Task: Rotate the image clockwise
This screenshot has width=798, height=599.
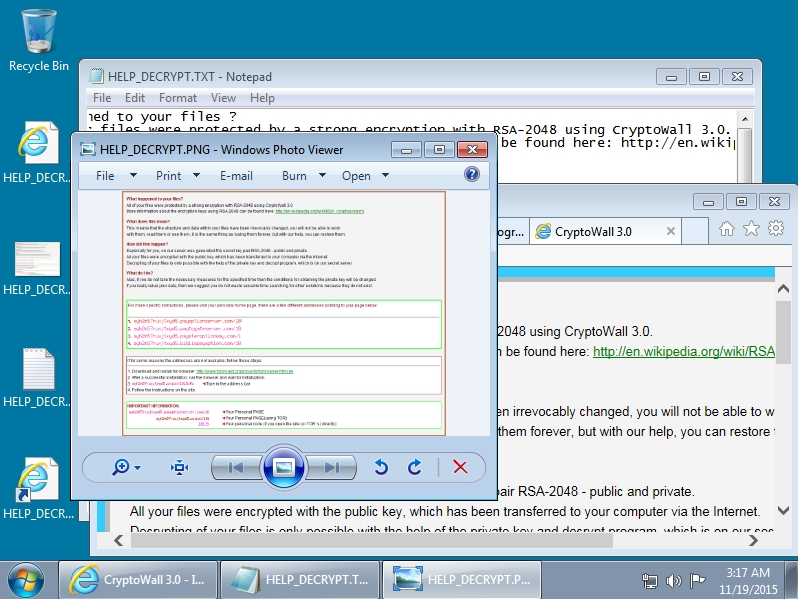Action: 414,467
